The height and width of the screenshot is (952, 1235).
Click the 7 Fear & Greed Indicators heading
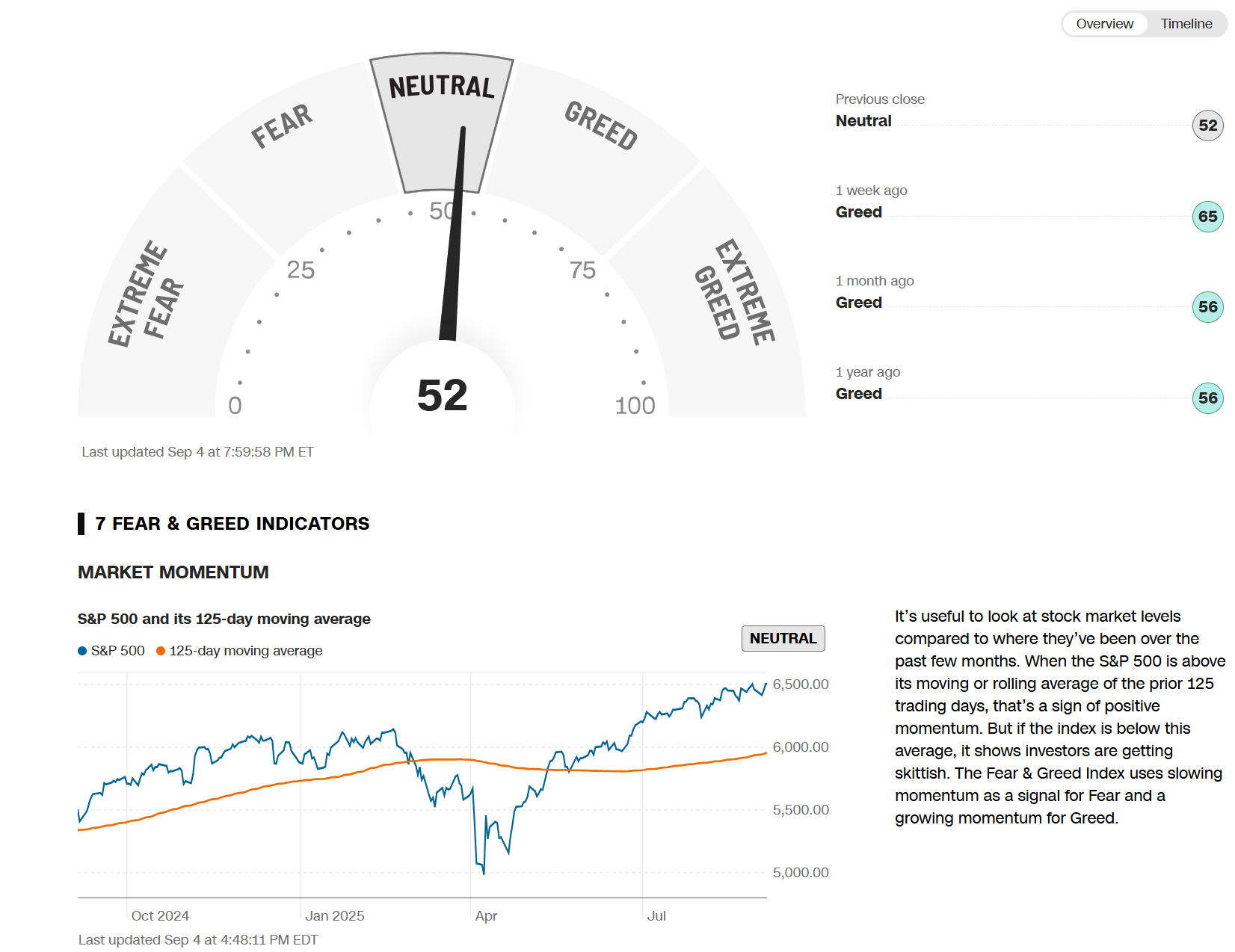coord(232,524)
